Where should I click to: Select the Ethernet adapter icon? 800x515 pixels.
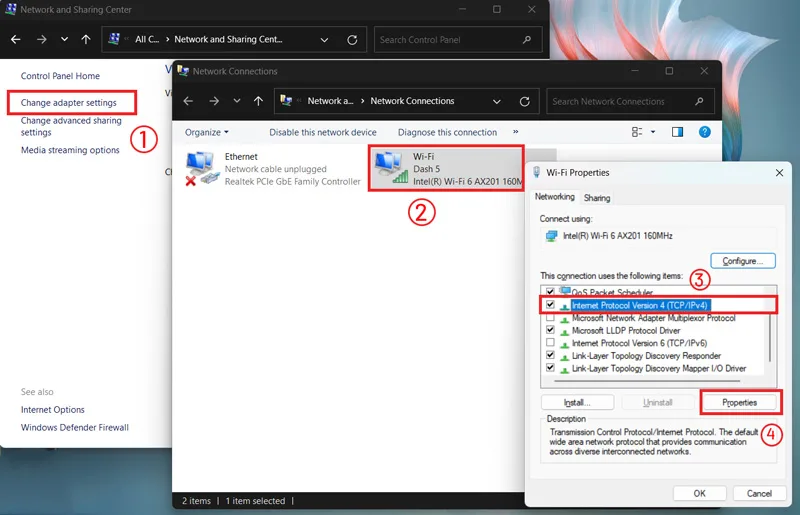tap(202, 168)
